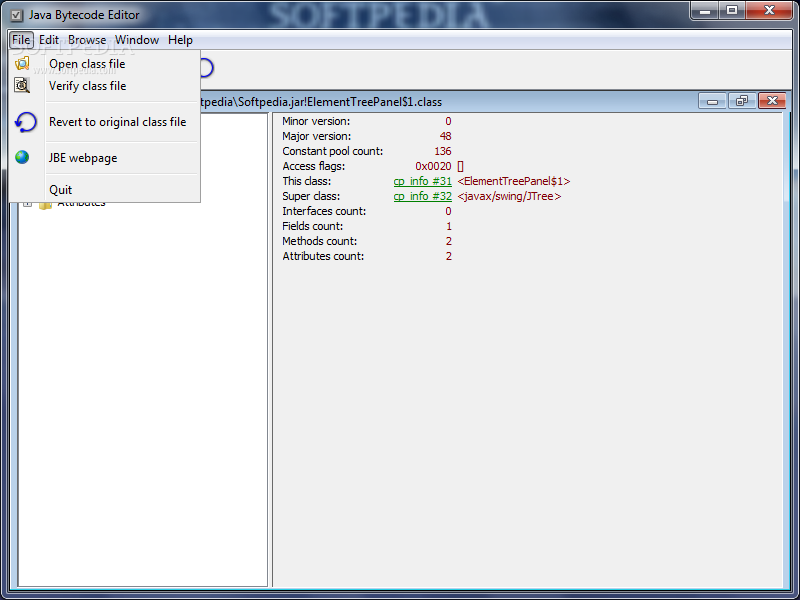The width and height of the screenshot is (800, 600).
Task: Open the Window menu
Action: pyautogui.click(x=137, y=40)
